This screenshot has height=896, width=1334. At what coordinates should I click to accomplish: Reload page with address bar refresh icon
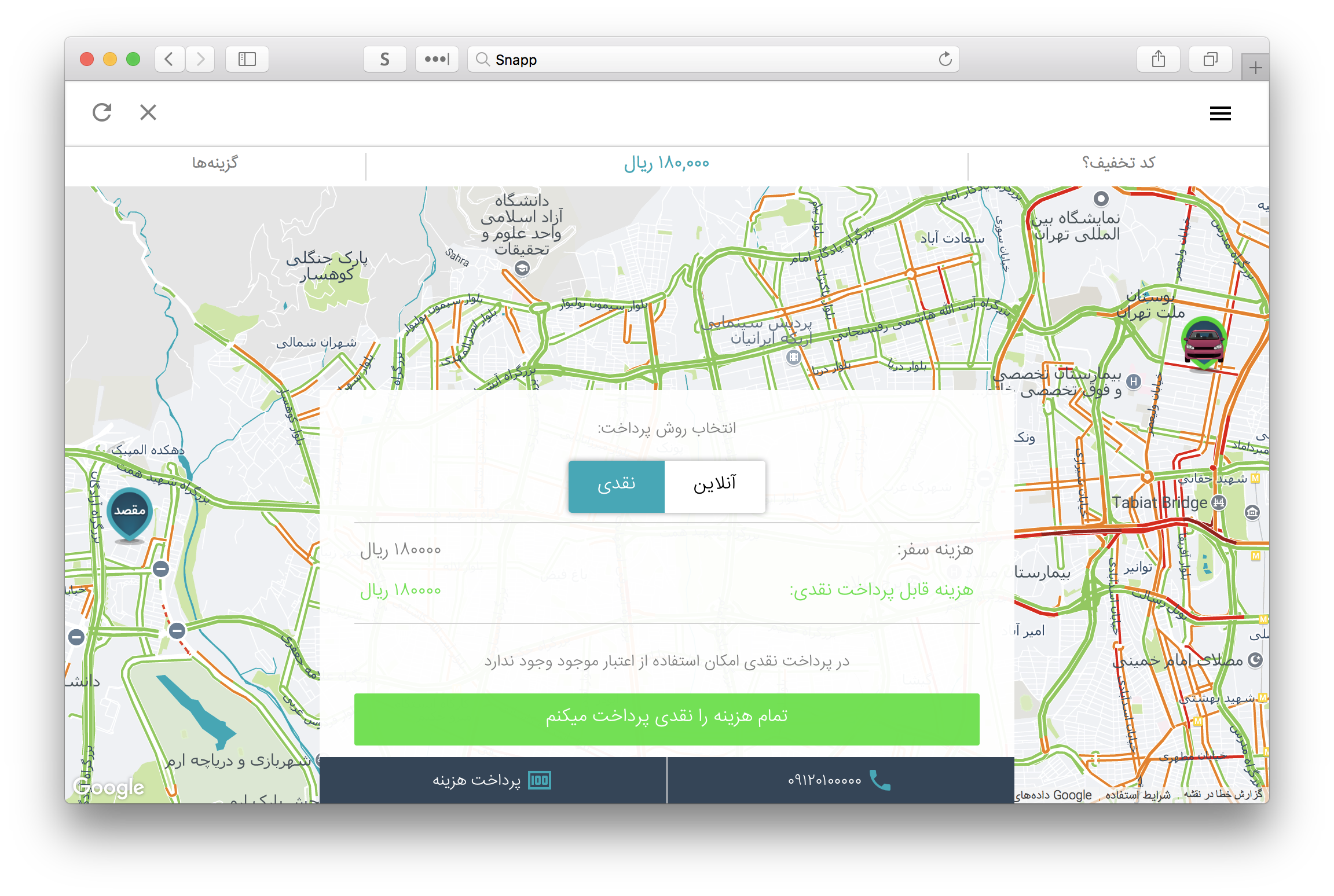click(945, 59)
